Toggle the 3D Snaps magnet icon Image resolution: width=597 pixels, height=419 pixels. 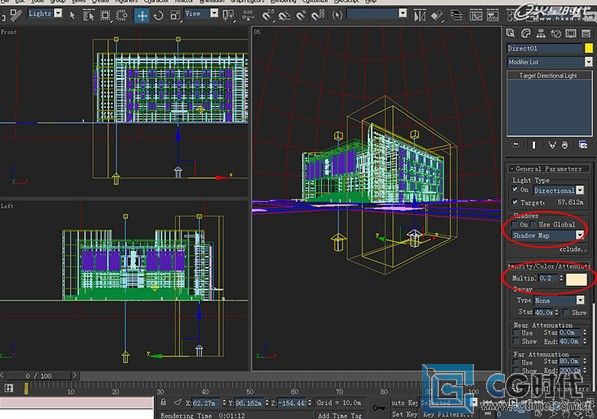coord(268,16)
